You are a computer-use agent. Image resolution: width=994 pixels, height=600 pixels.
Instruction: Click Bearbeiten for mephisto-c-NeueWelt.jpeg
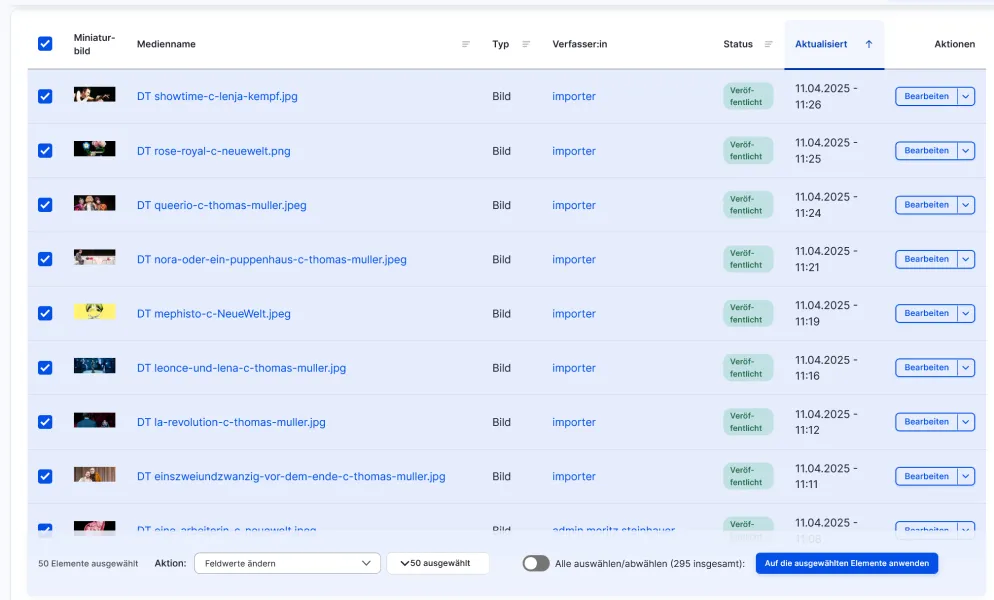[x=926, y=313]
